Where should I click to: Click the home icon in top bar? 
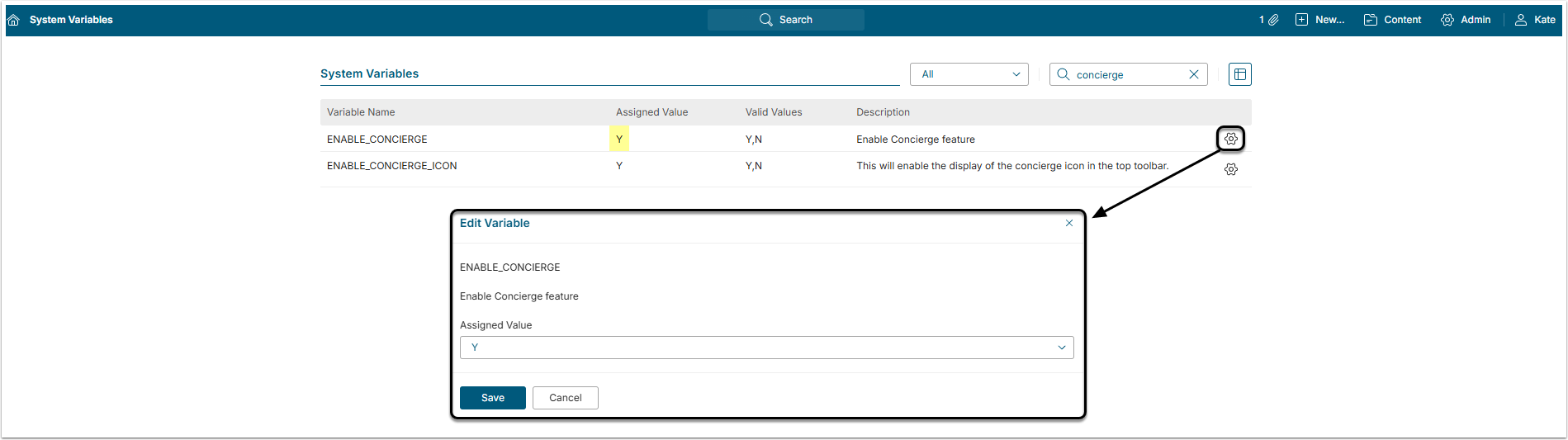pyautogui.click(x=13, y=20)
